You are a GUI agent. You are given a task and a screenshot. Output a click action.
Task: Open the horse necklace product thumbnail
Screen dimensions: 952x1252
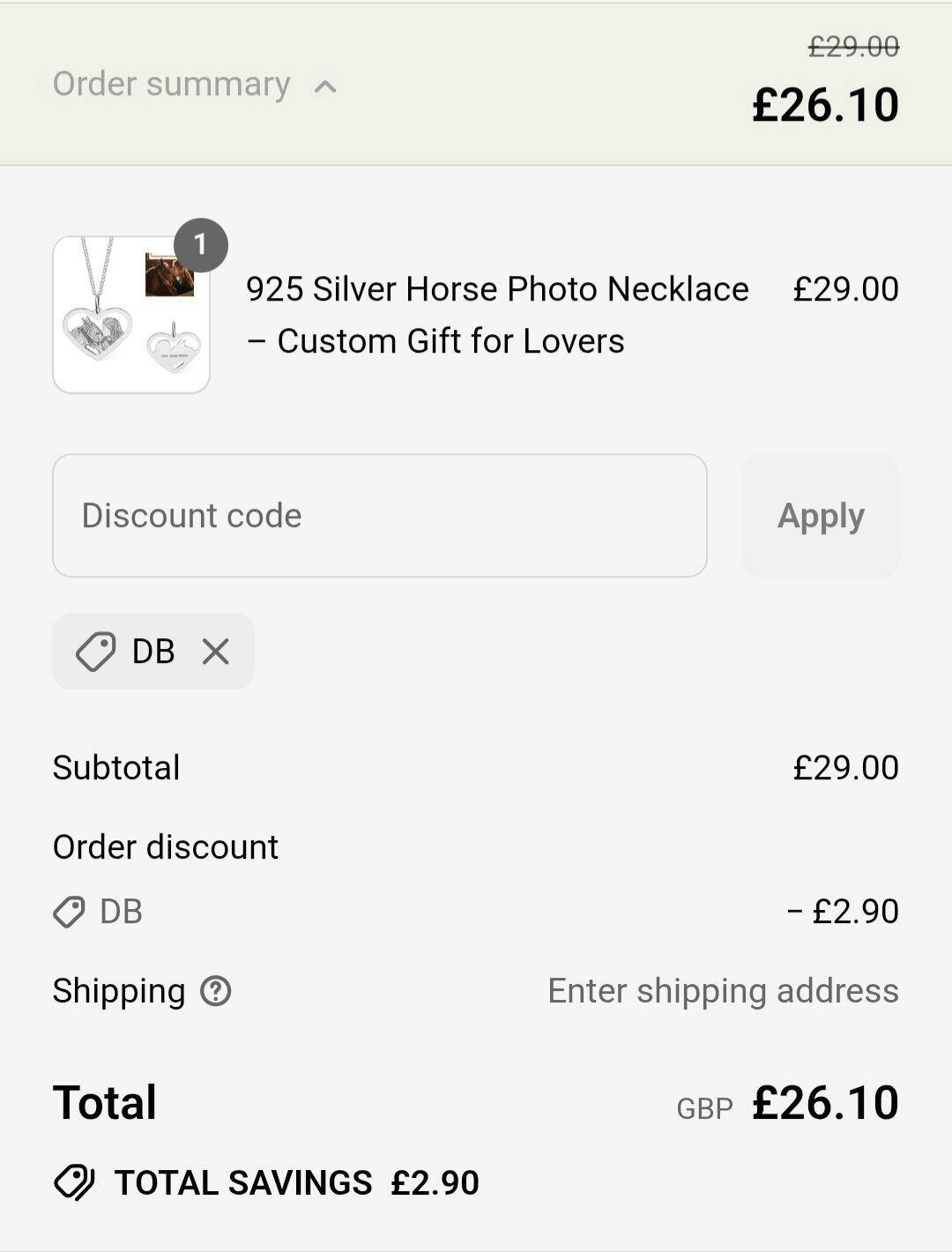pyautogui.click(x=131, y=315)
